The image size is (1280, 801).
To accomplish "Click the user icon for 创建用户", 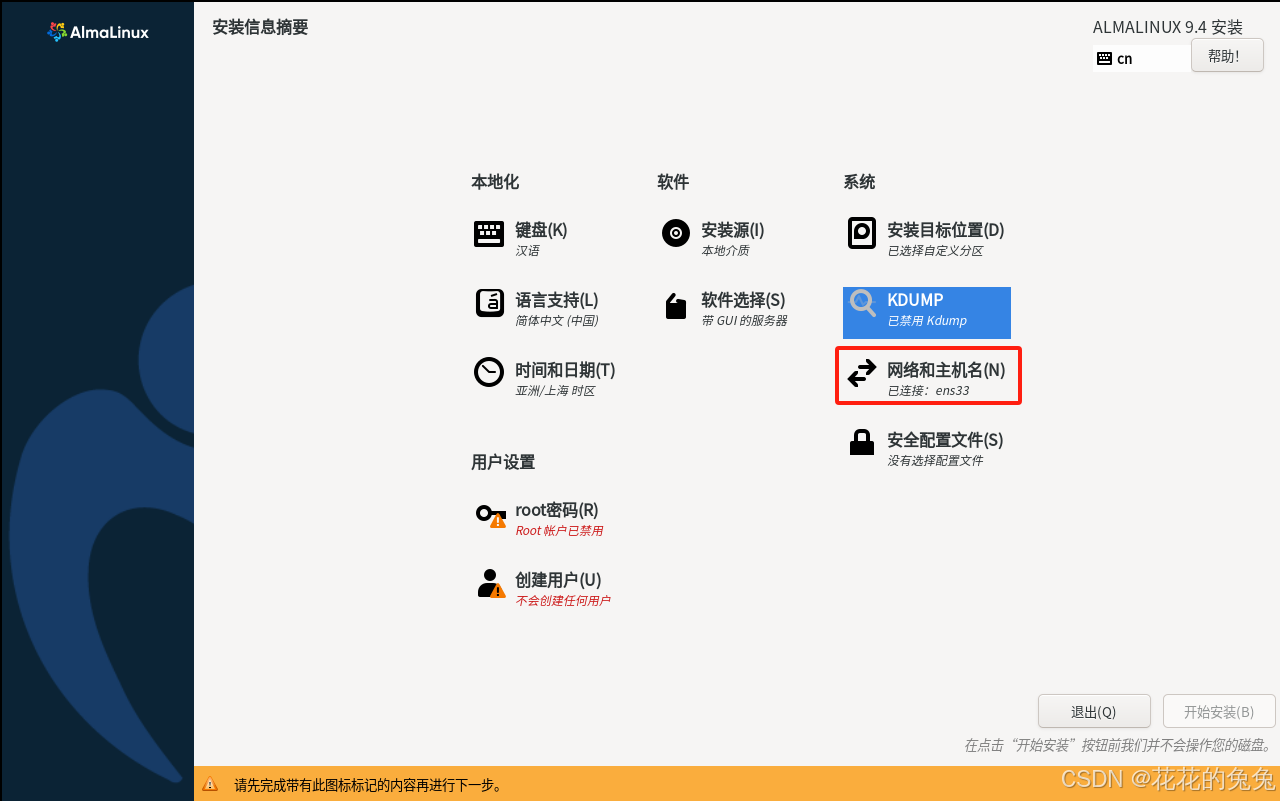I will (x=490, y=583).
